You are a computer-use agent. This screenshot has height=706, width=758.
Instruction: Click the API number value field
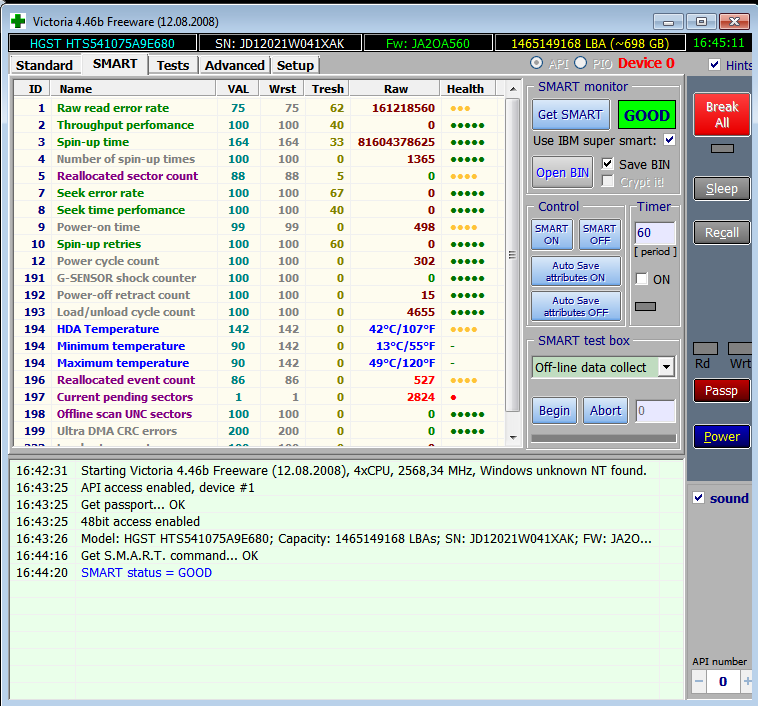pos(723,681)
